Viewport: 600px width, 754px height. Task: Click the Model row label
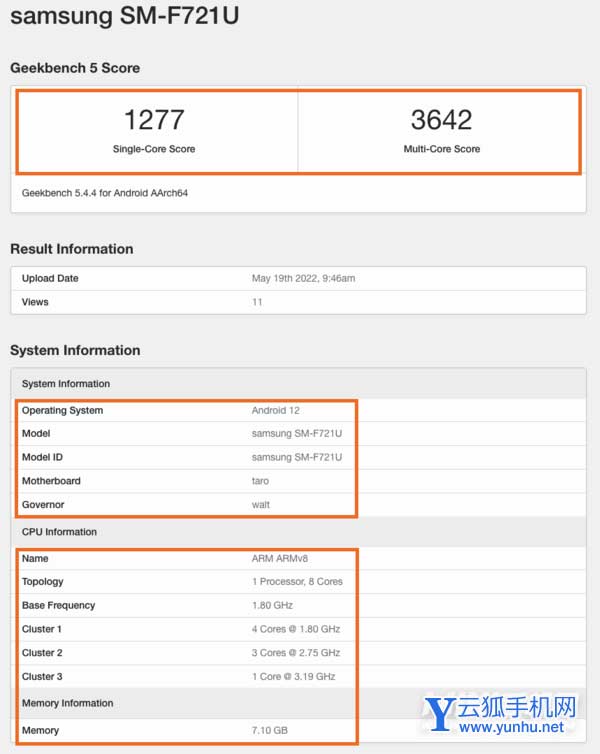(x=36, y=434)
